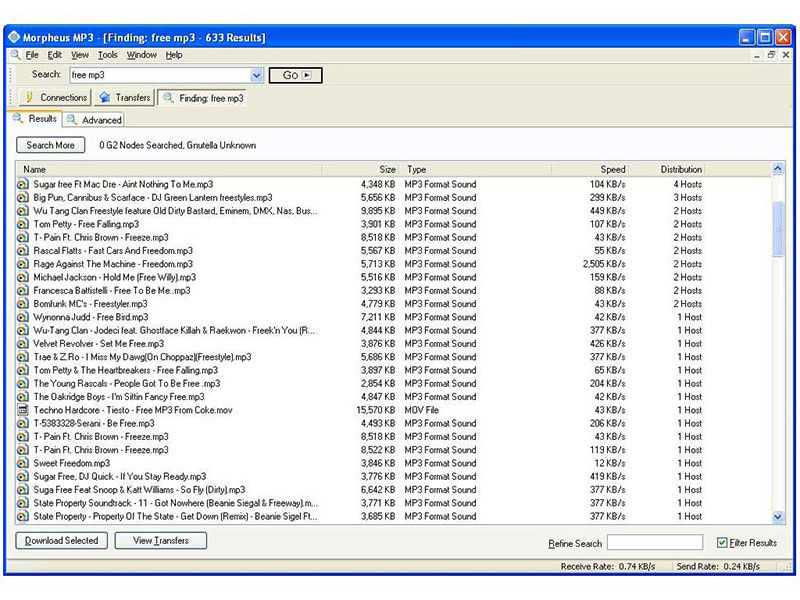Click MP3 icon of The Oakridge Boys row

tap(22, 396)
